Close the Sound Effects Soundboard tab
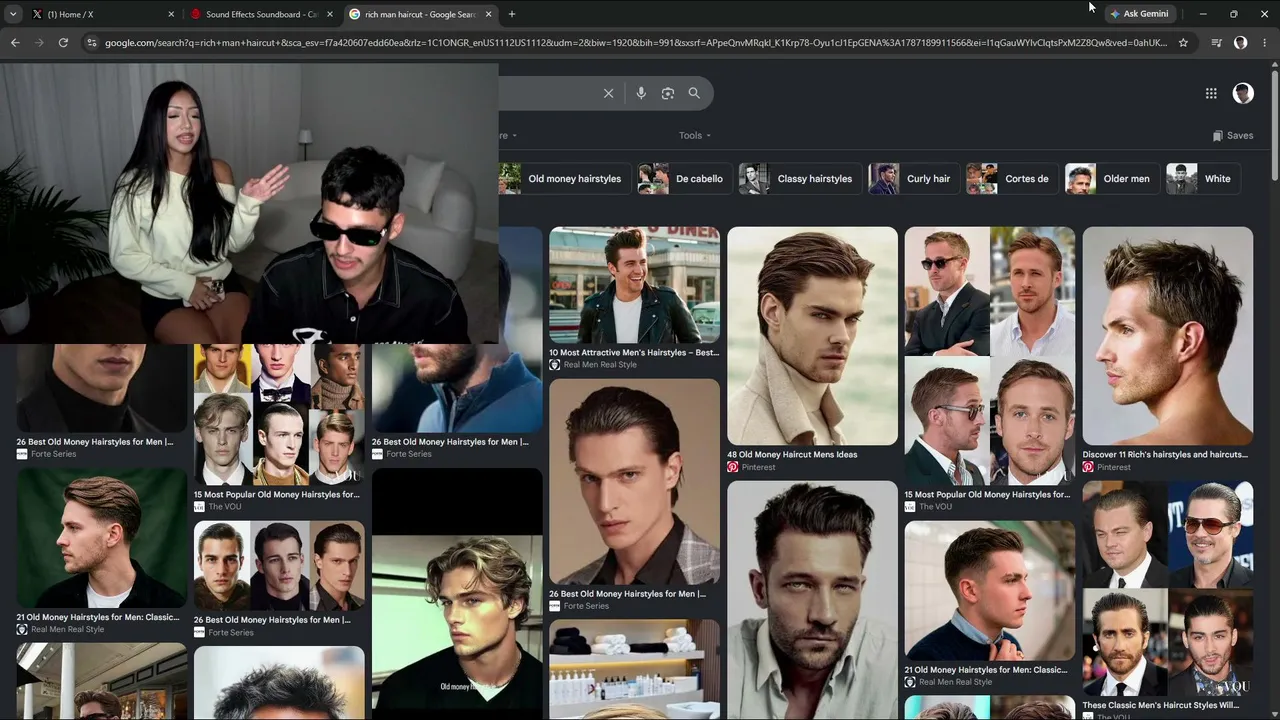 tap(330, 14)
